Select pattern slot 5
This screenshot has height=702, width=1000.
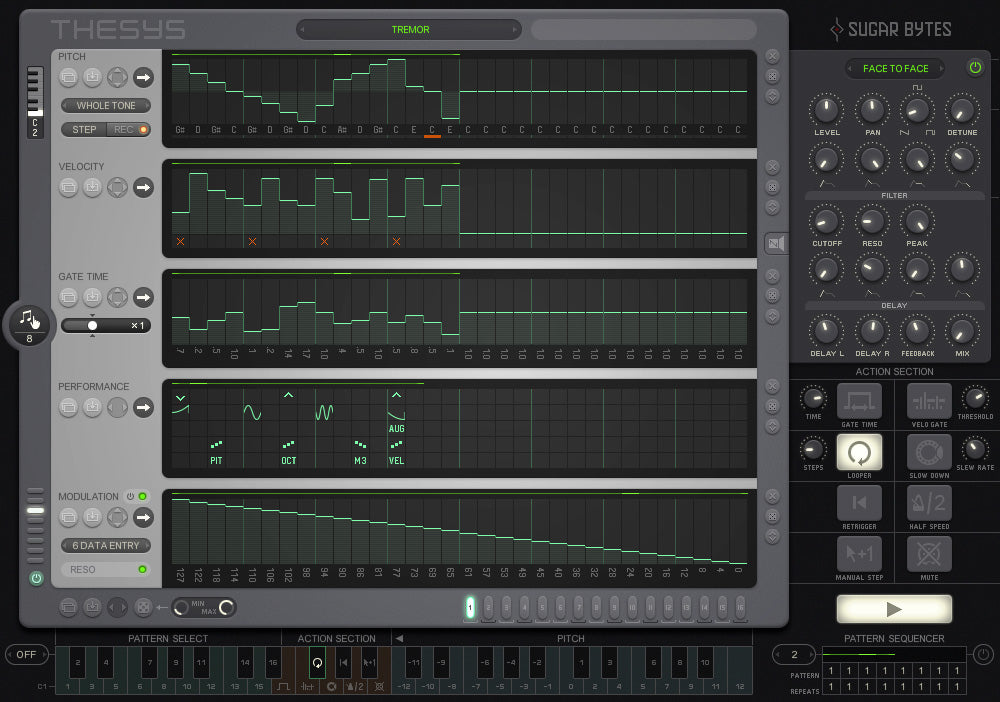(x=542, y=607)
